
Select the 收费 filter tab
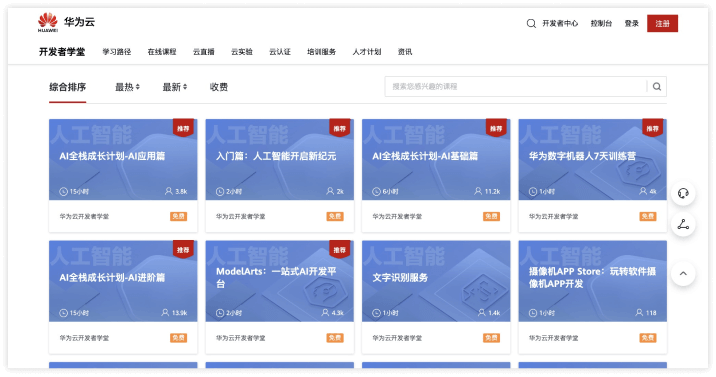click(x=219, y=87)
